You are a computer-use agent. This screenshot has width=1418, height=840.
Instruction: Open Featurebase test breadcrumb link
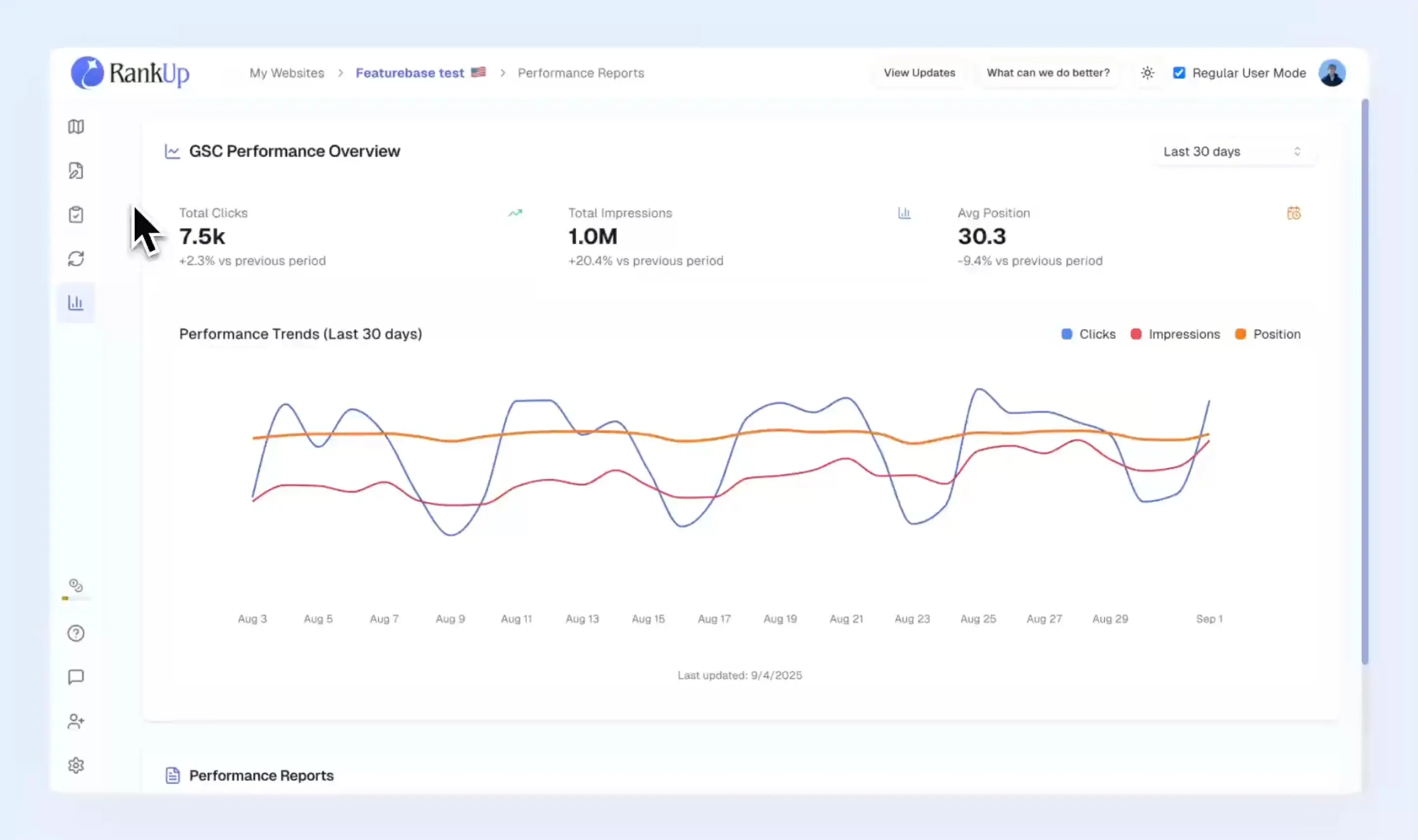click(x=410, y=73)
